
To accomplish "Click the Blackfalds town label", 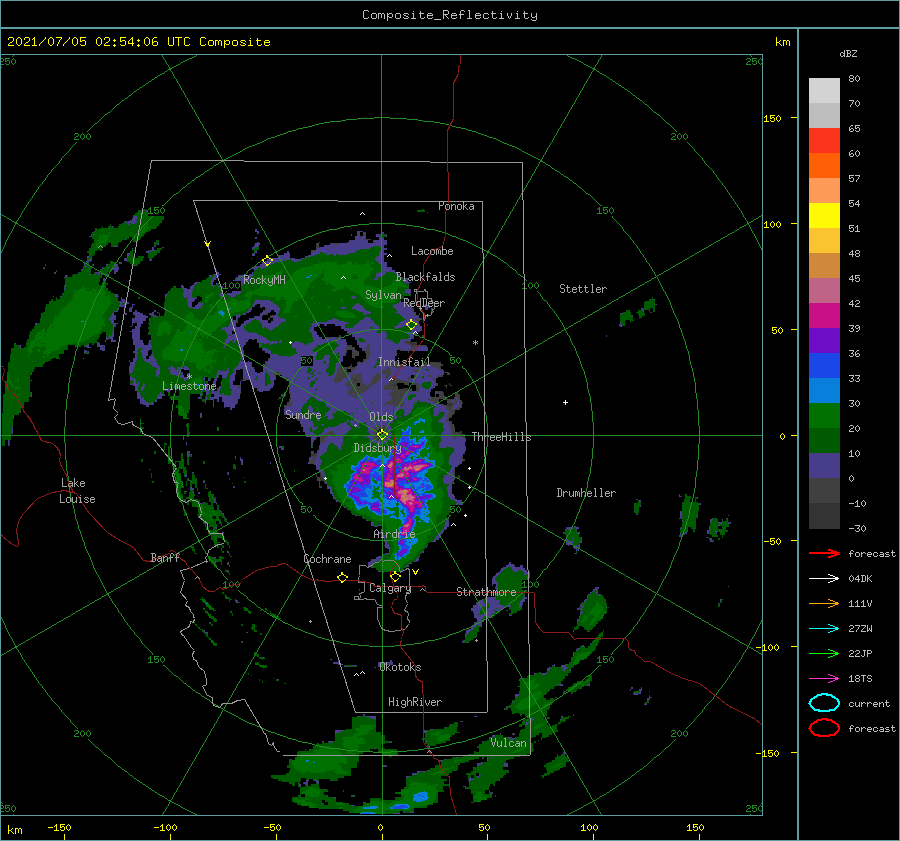I will tap(425, 277).
